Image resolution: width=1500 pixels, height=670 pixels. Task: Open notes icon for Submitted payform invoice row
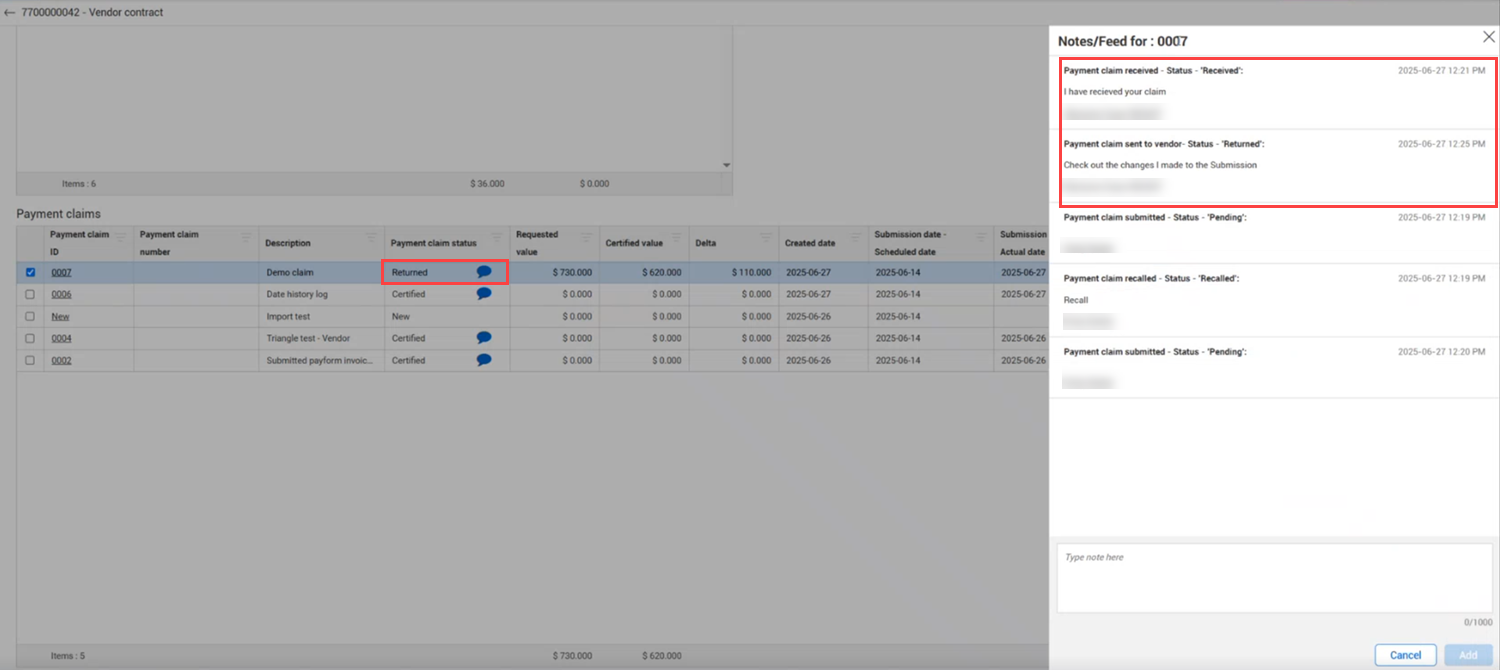(x=484, y=360)
